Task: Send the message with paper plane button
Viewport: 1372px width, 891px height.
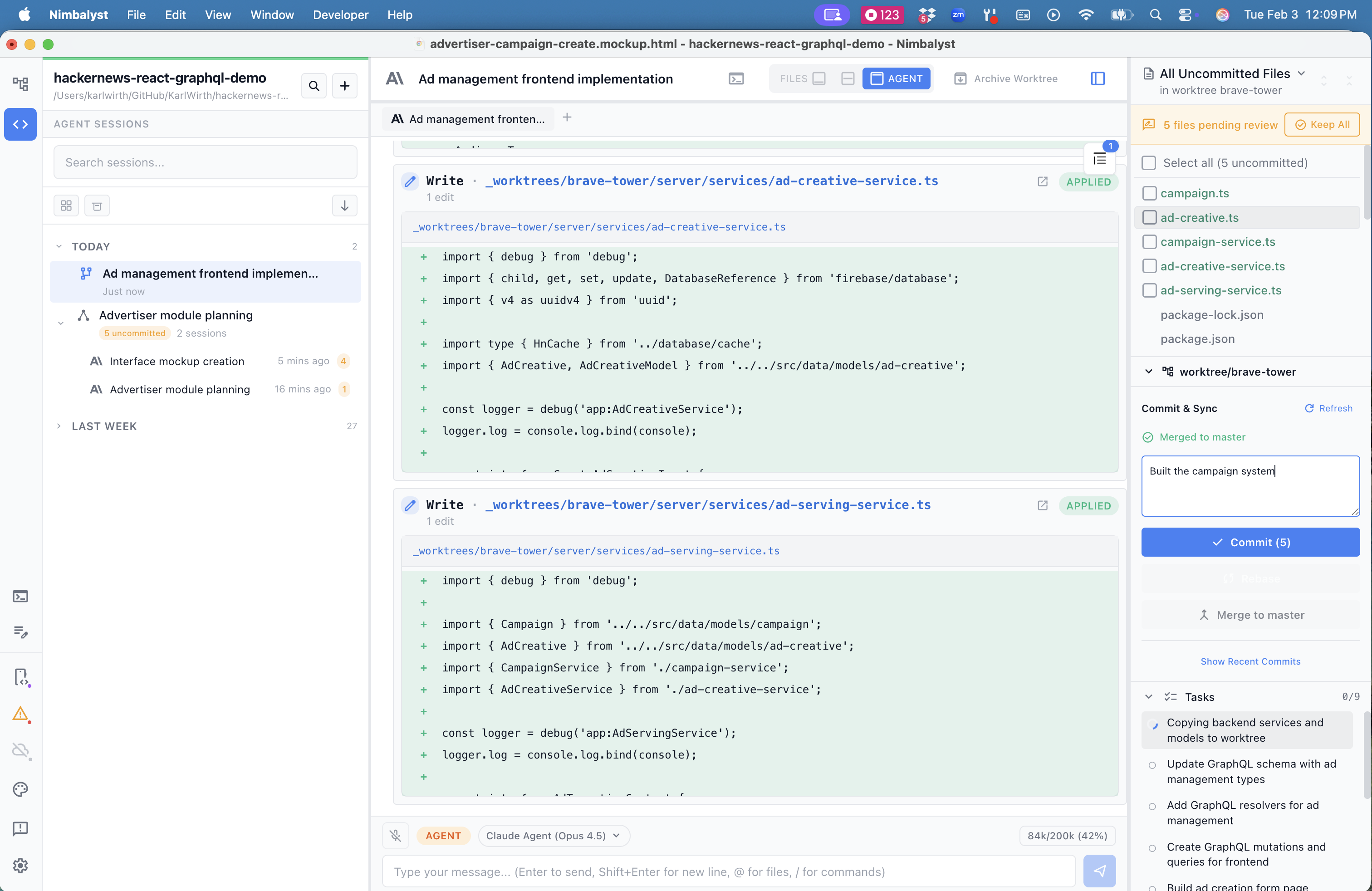Action: tap(1099, 871)
